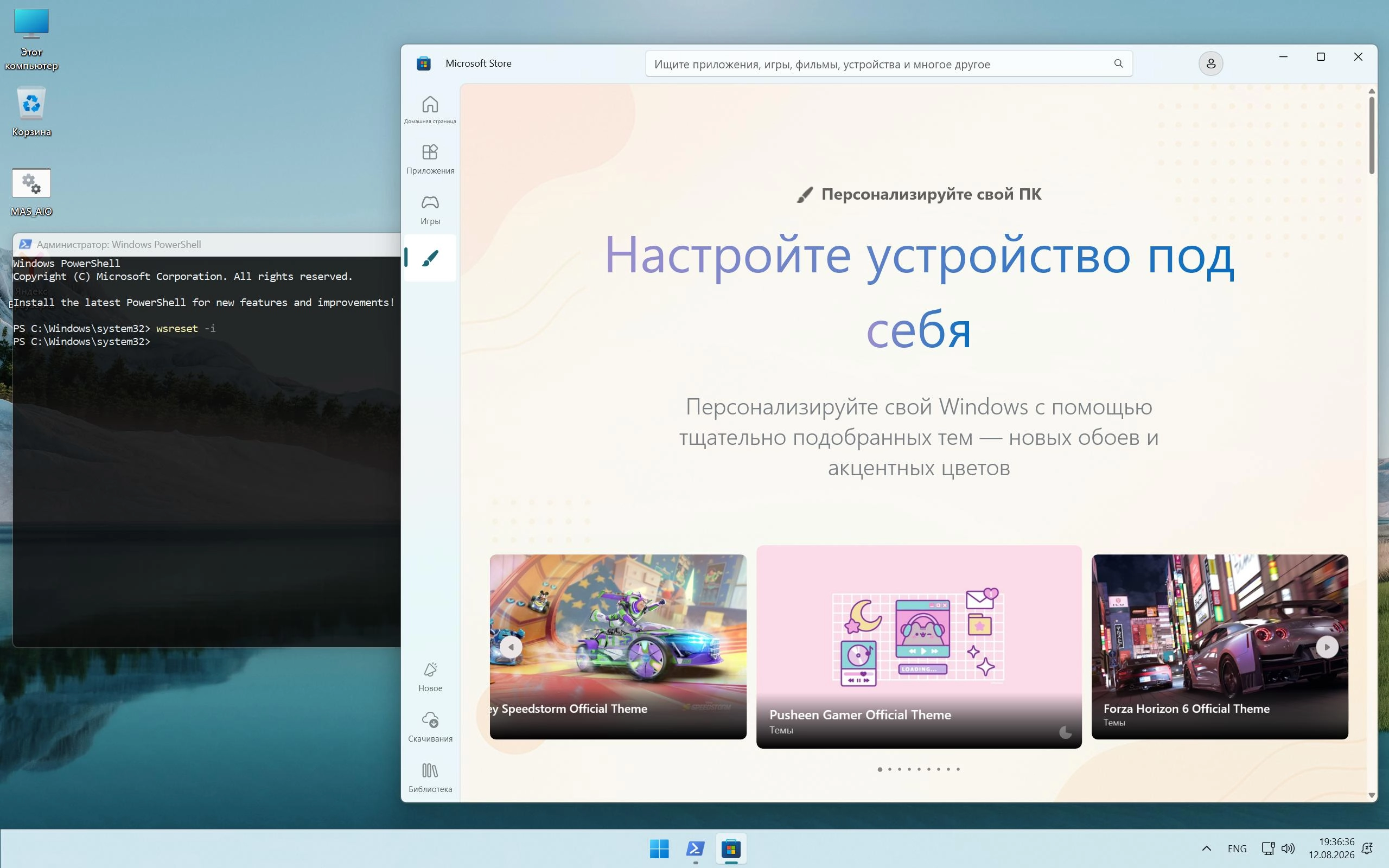
Task: Close the Microsoft Store window
Action: click(x=1358, y=57)
